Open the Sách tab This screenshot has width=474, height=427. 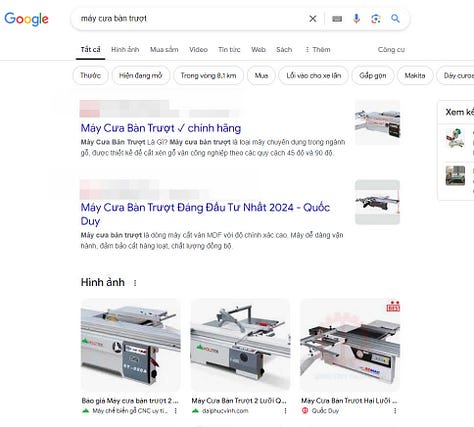pos(284,50)
